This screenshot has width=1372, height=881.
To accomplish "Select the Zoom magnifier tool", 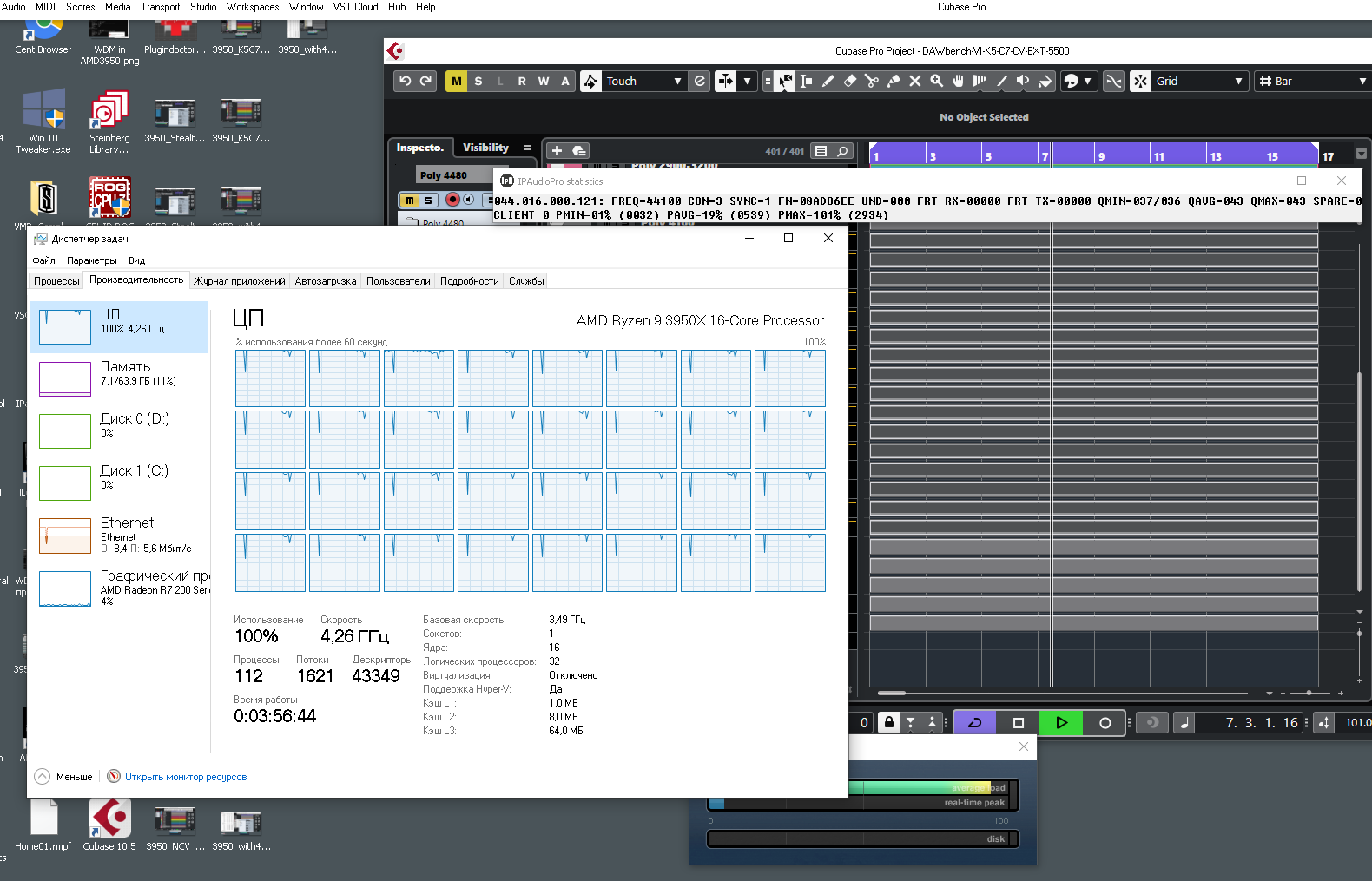I will 937,81.
